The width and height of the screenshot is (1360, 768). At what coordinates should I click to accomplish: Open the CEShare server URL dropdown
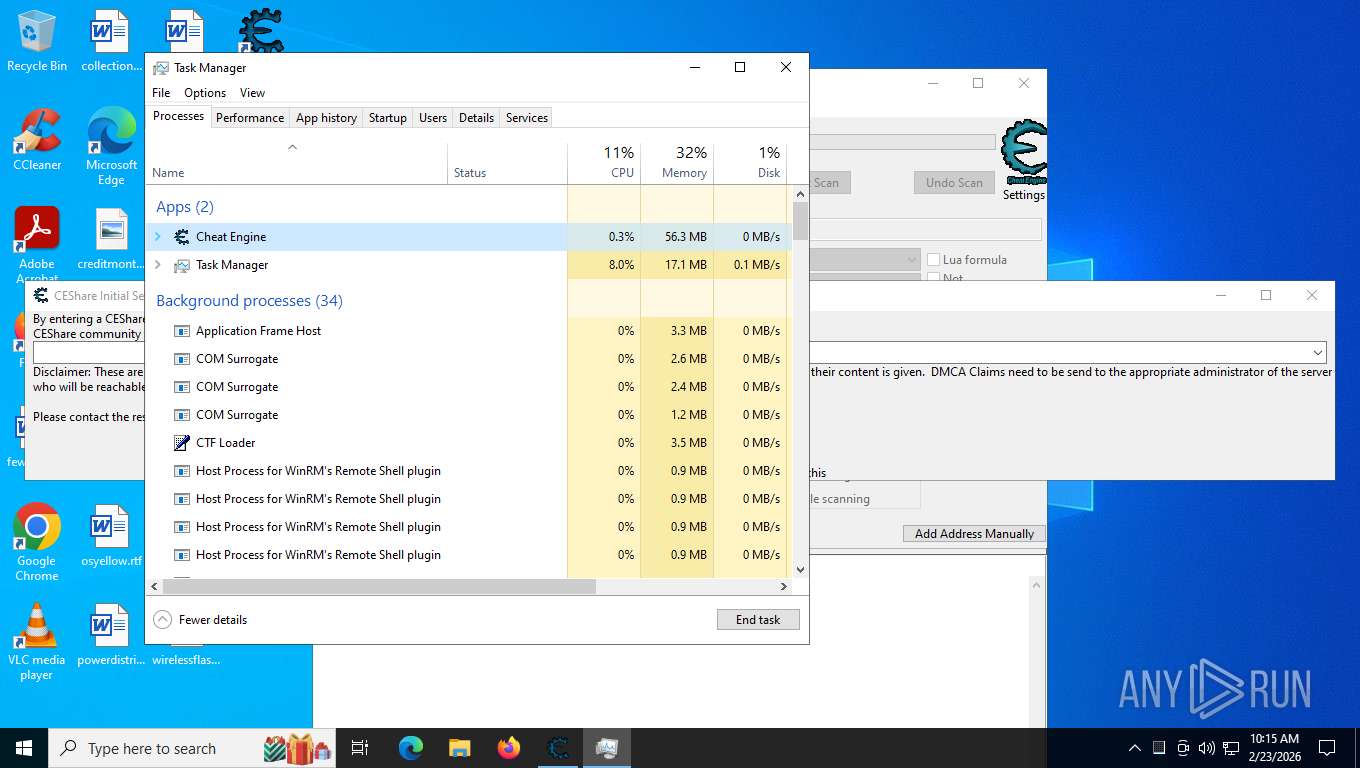[1318, 353]
